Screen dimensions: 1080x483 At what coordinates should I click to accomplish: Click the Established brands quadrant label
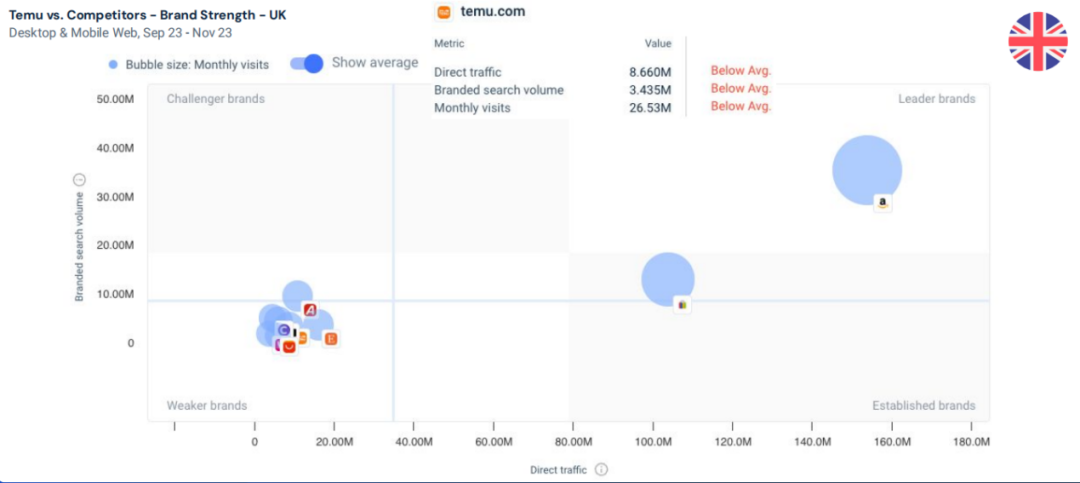[x=923, y=406]
